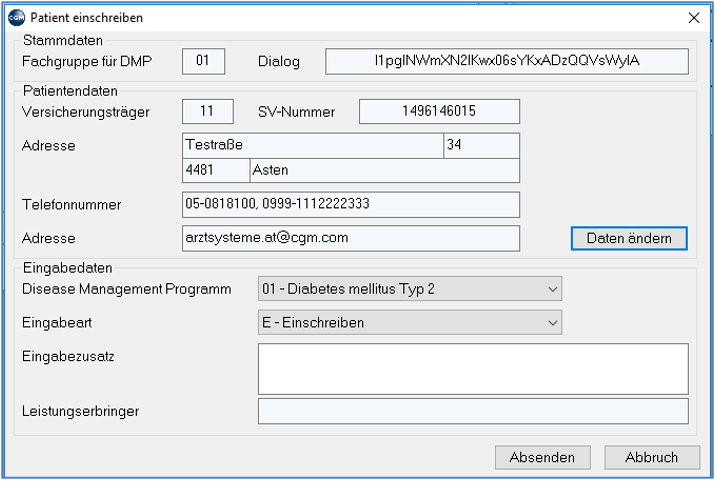The width and height of the screenshot is (715, 481).
Task: Focus the Eingabezusatz text area
Action: [x=473, y=369]
